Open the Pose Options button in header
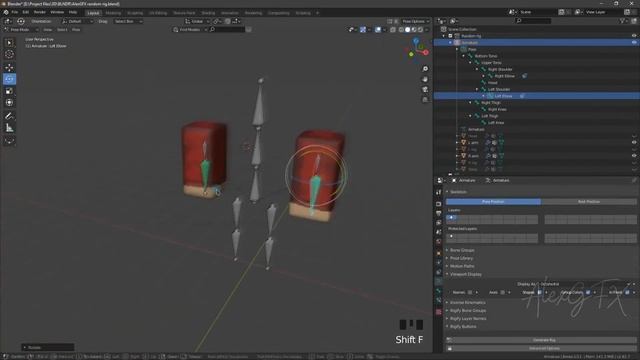640x360 pixels. [x=415, y=21]
